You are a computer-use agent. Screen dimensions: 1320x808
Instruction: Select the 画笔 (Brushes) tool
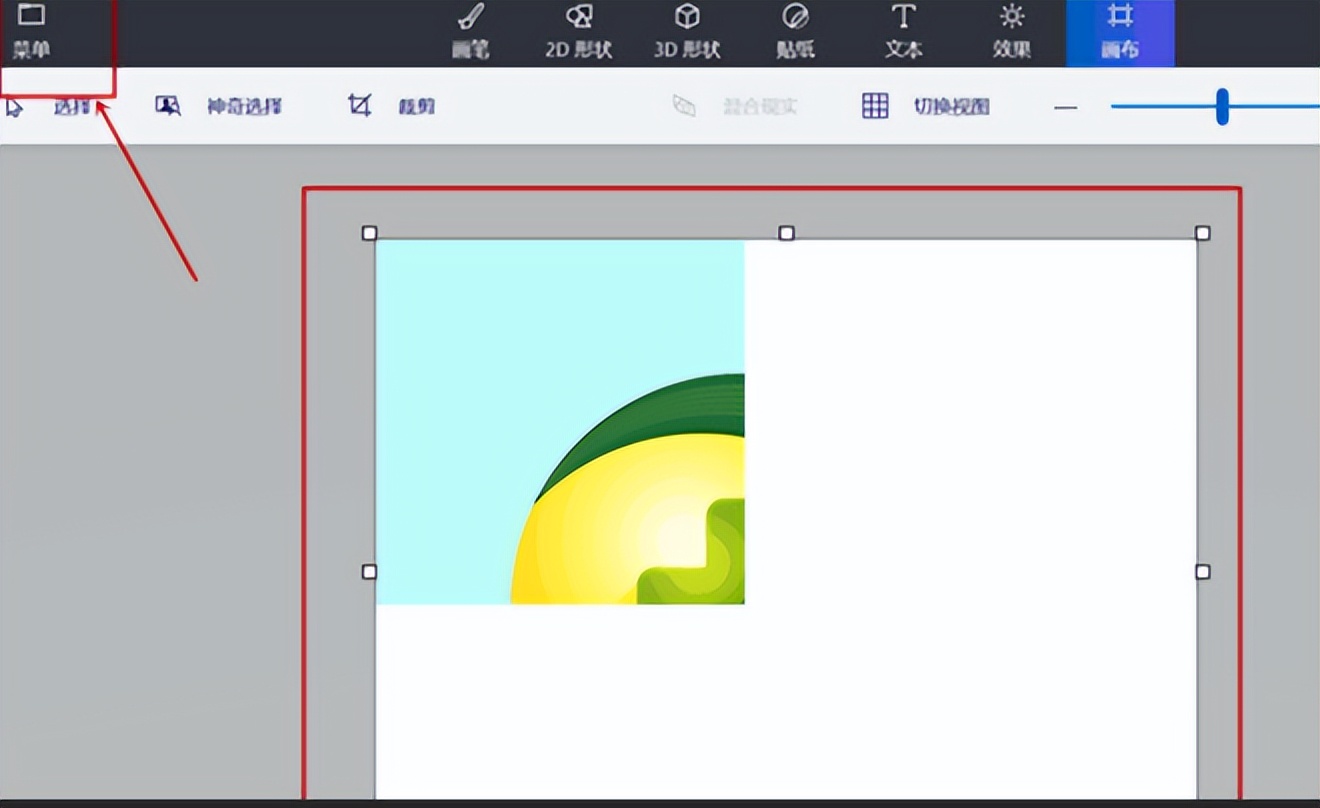pos(470,32)
